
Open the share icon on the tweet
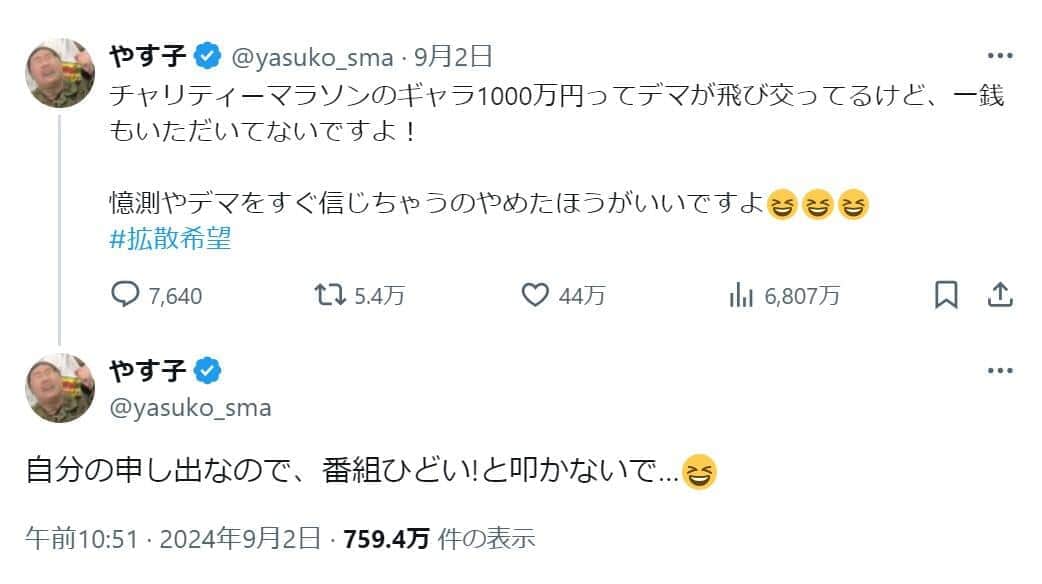(x=1000, y=295)
